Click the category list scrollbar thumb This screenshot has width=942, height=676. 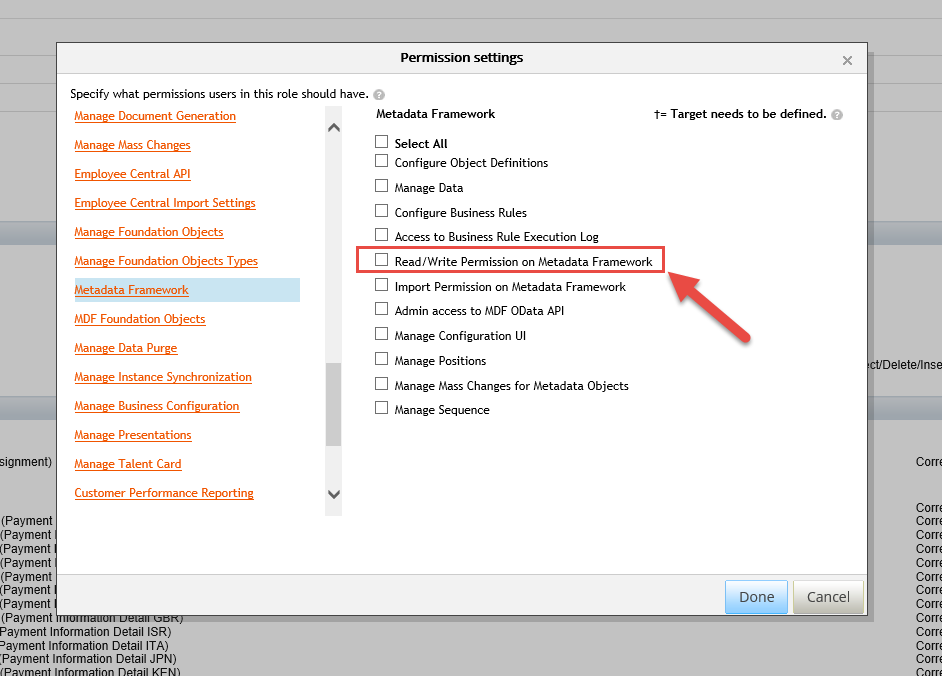click(x=333, y=404)
